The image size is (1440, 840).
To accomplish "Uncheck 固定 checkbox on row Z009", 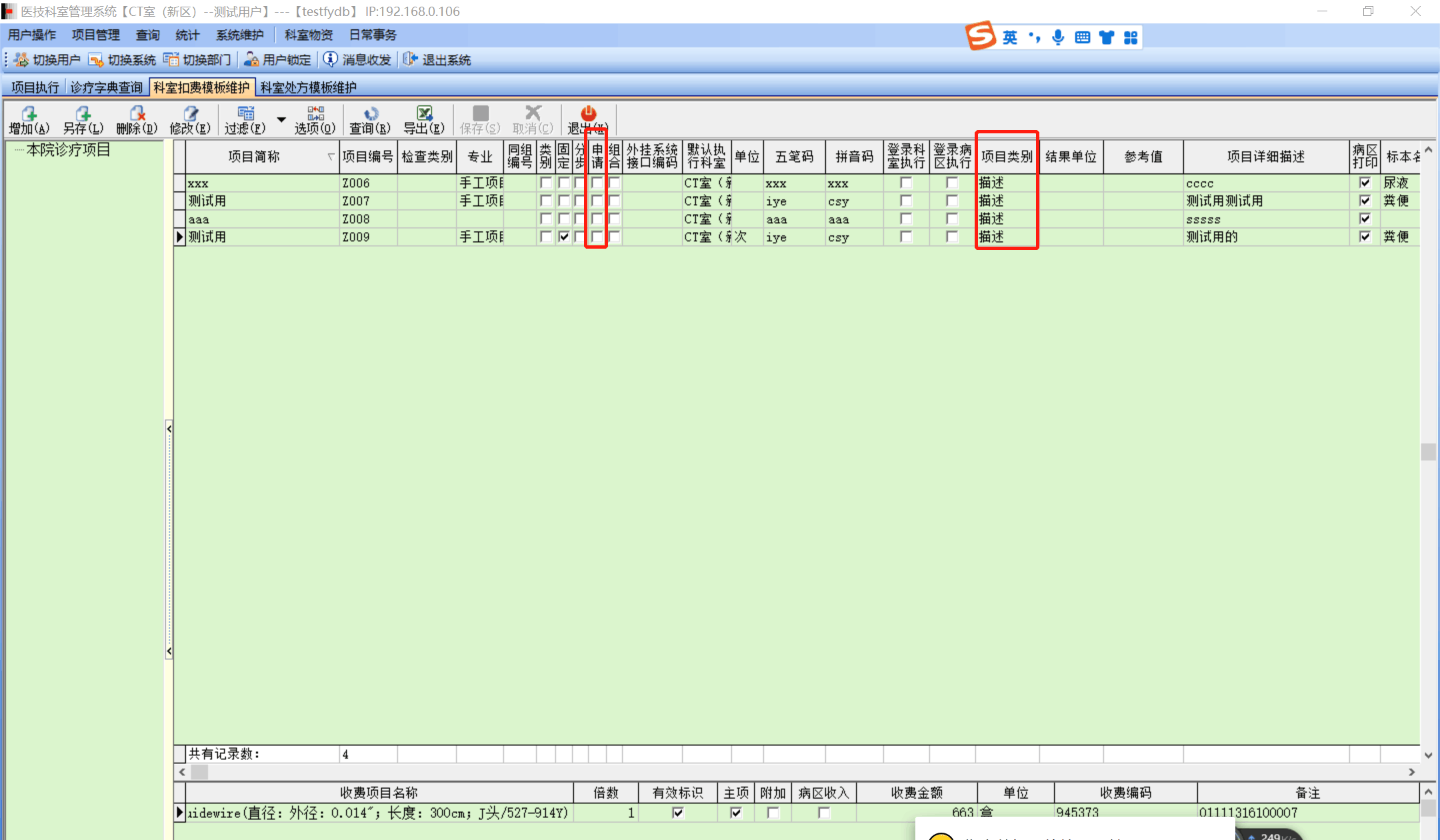I will (x=564, y=237).
